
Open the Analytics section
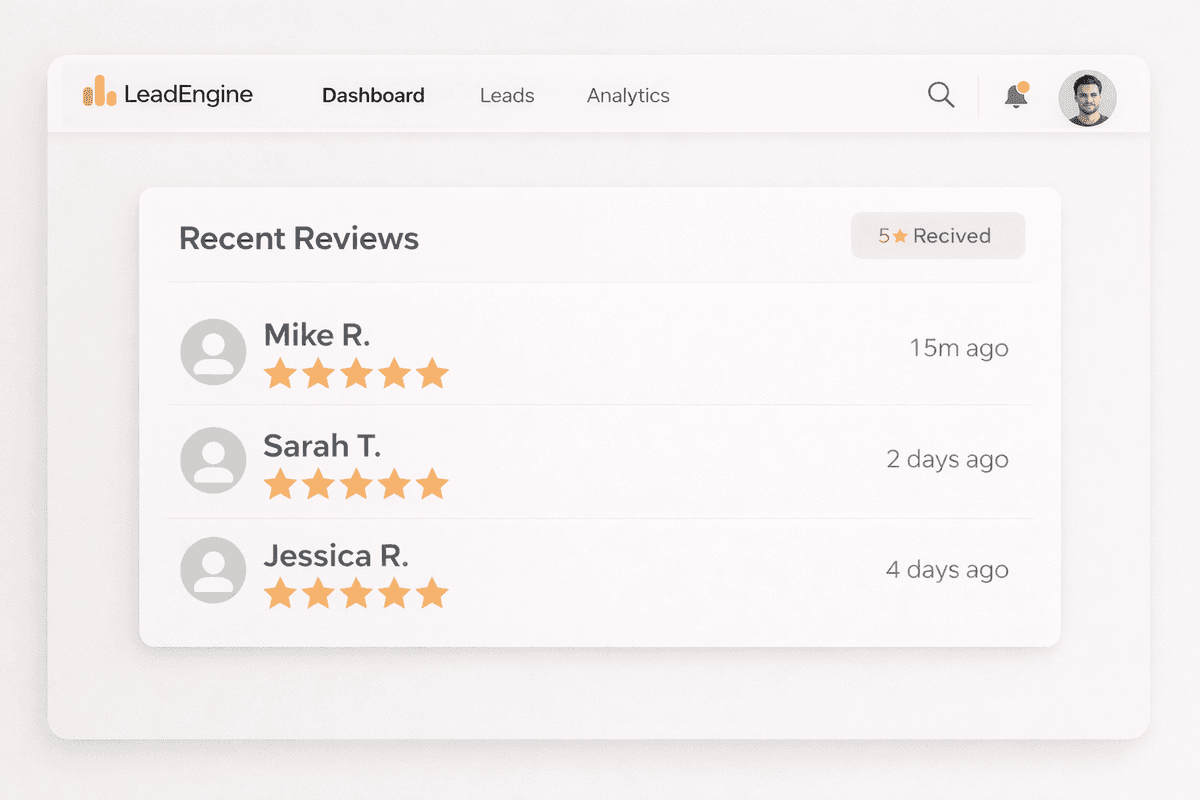627,95
